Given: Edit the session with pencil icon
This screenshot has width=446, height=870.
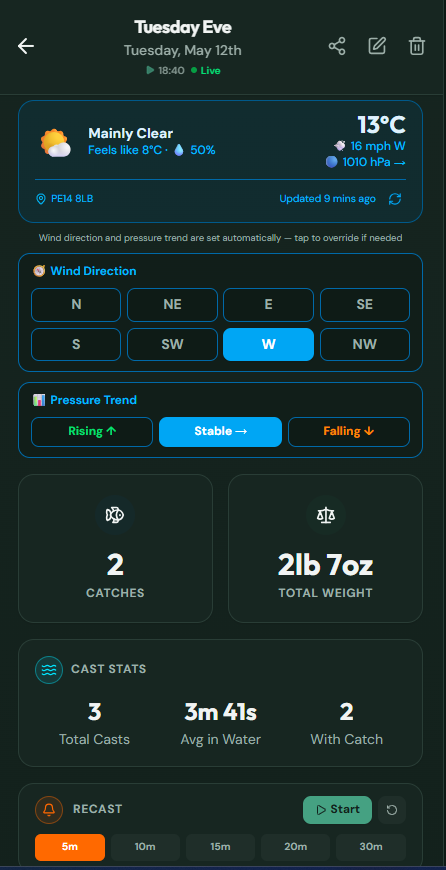Looking at the screenshot, I should point(377,46).
